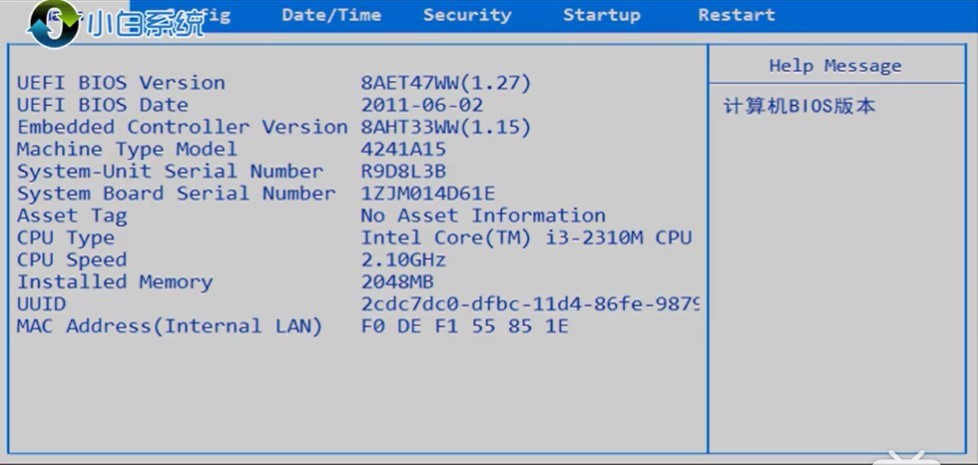Switch to the Date/Time tab

pyautogui.click(x=331, y=15)
